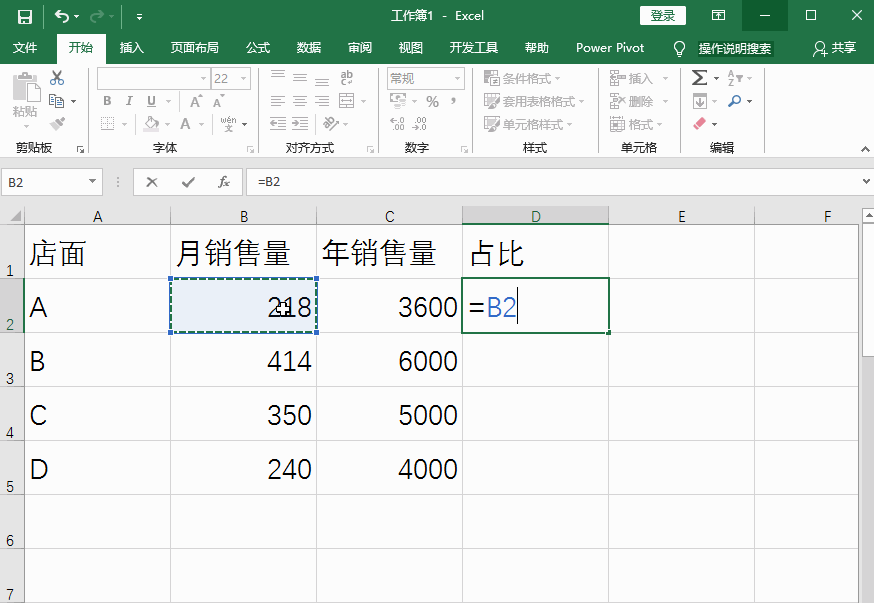The height and width of the screenshot is (603, 874).
Task: Click the 操作说明搜索 search box
Action: (735, 48)
